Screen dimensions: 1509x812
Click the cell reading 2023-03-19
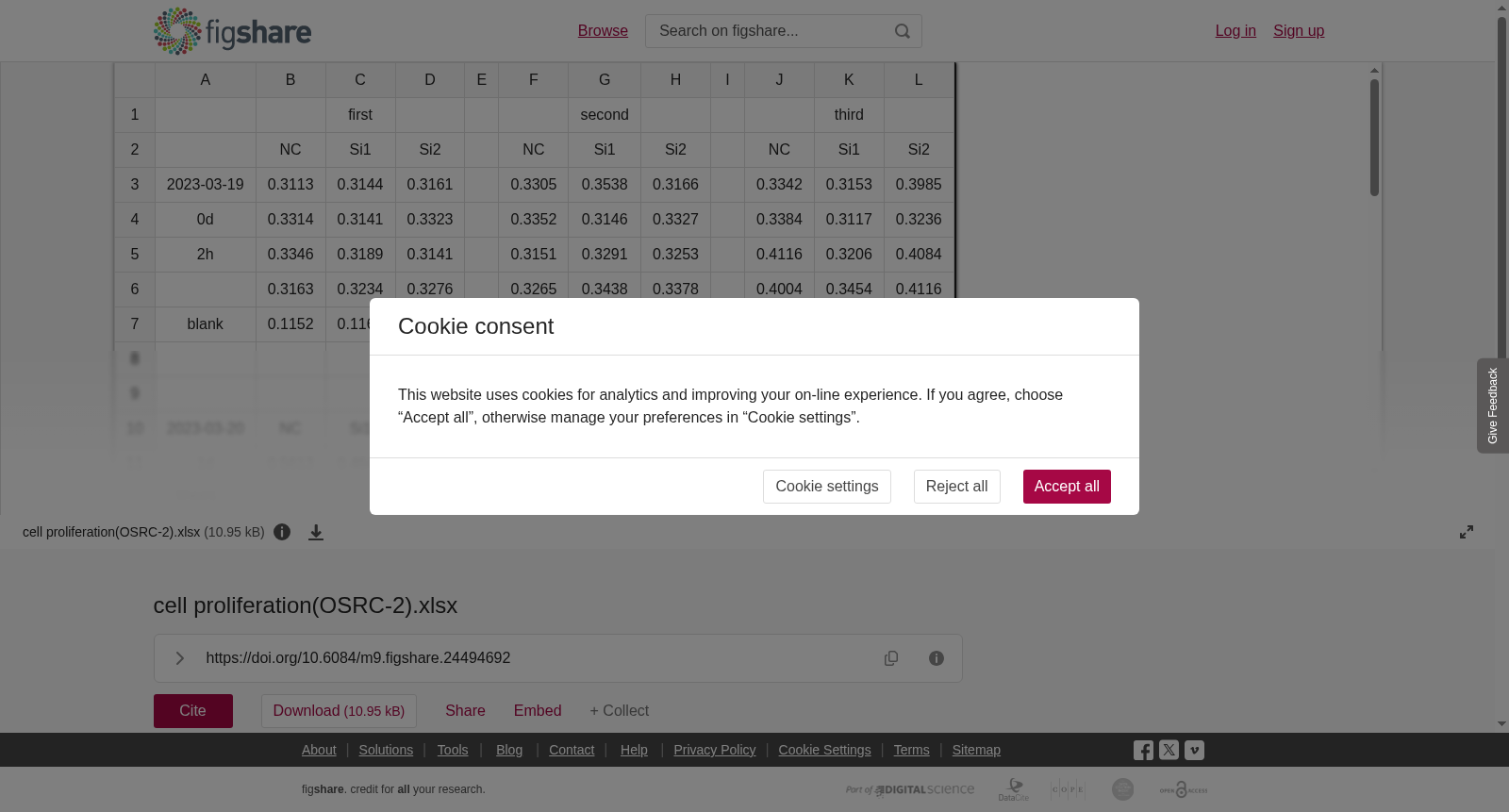coord(206,185)
